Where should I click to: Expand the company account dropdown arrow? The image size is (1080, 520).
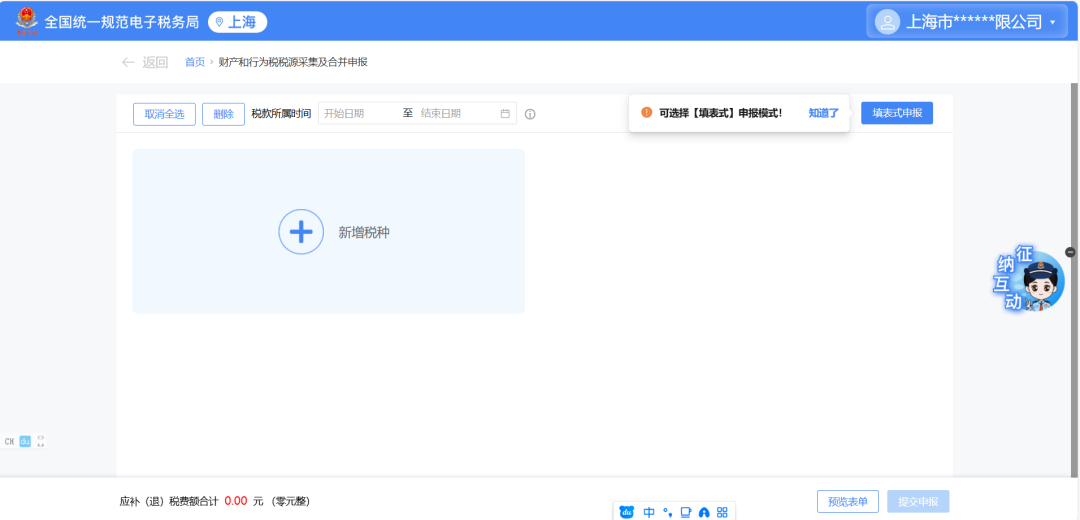coord(1052,22)
